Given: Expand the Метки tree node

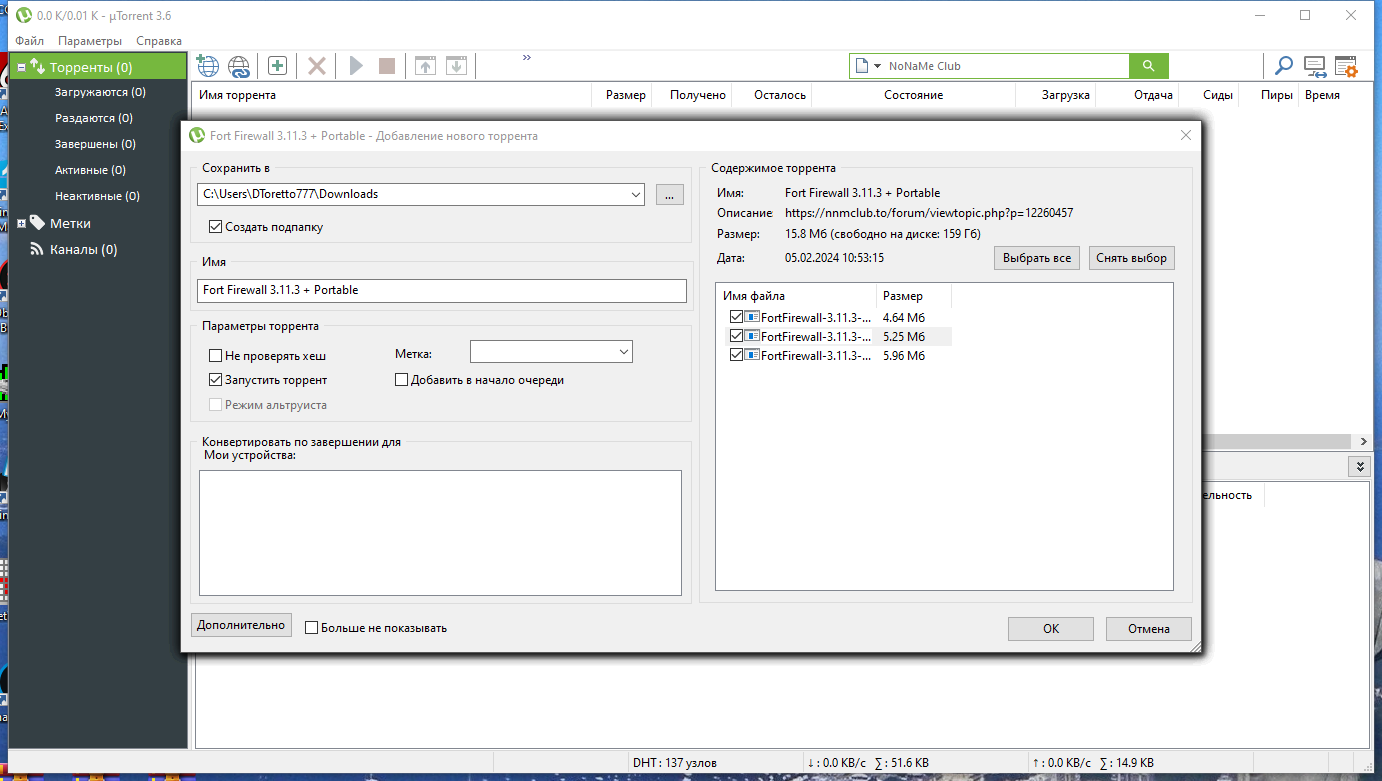Looking at the screenshot, I should tap(22, 223).
